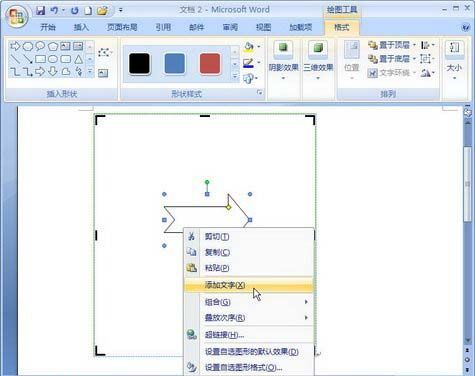The width and height of the screenshot is (475, 376).
Task: Open the rotate objects dropdown
Action: tap(428, 73)
